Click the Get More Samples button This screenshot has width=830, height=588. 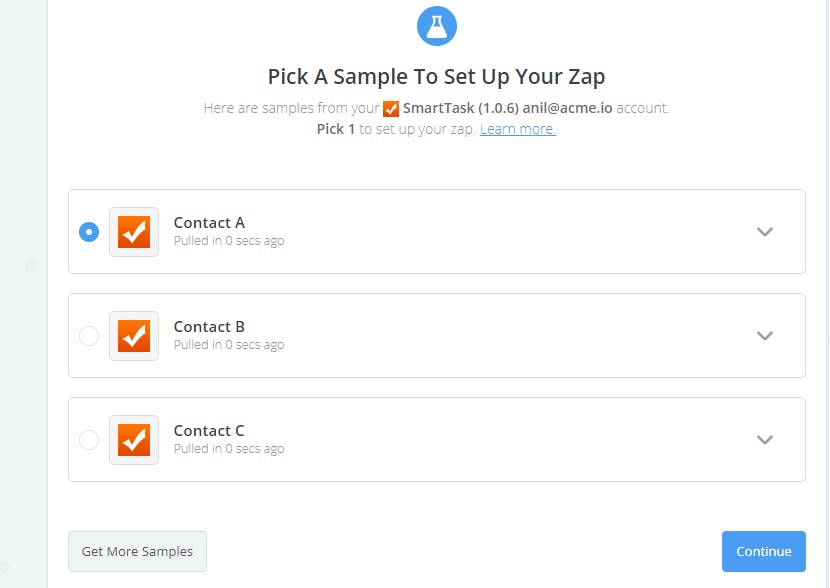137,551
